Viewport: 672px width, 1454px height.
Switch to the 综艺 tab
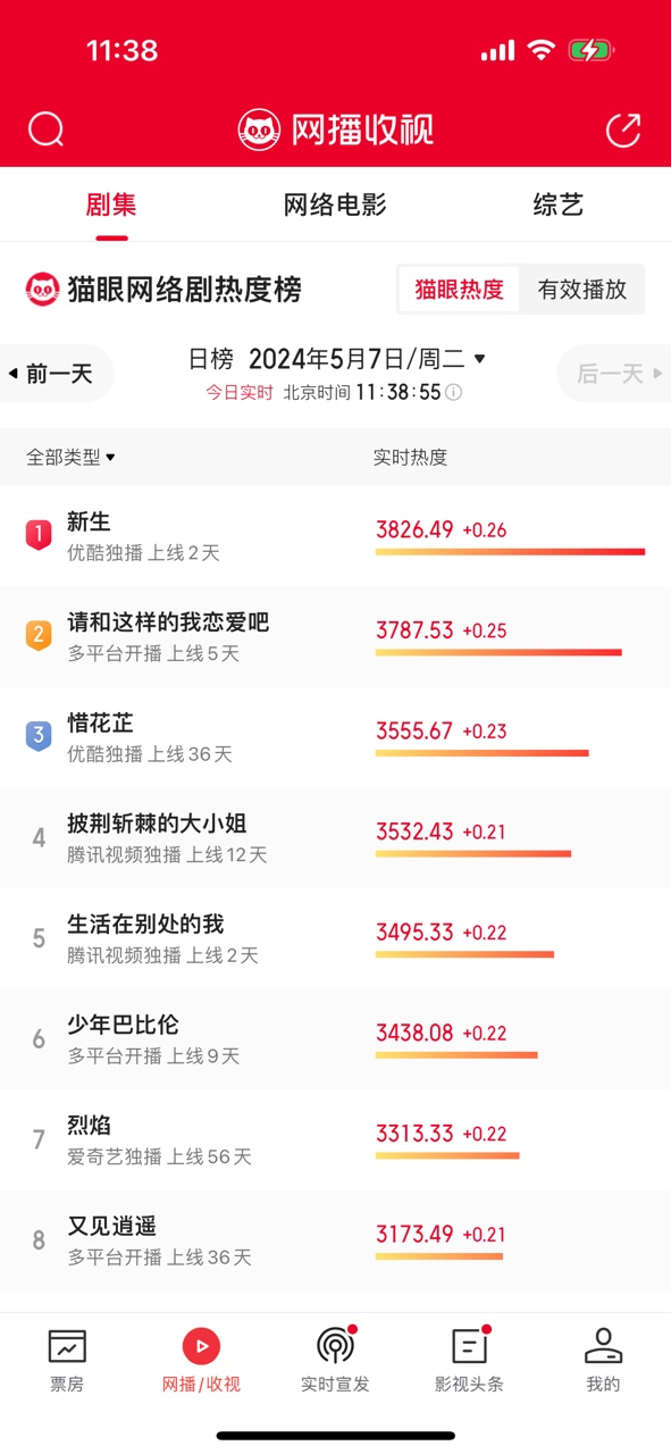click(x=558, y=206)
